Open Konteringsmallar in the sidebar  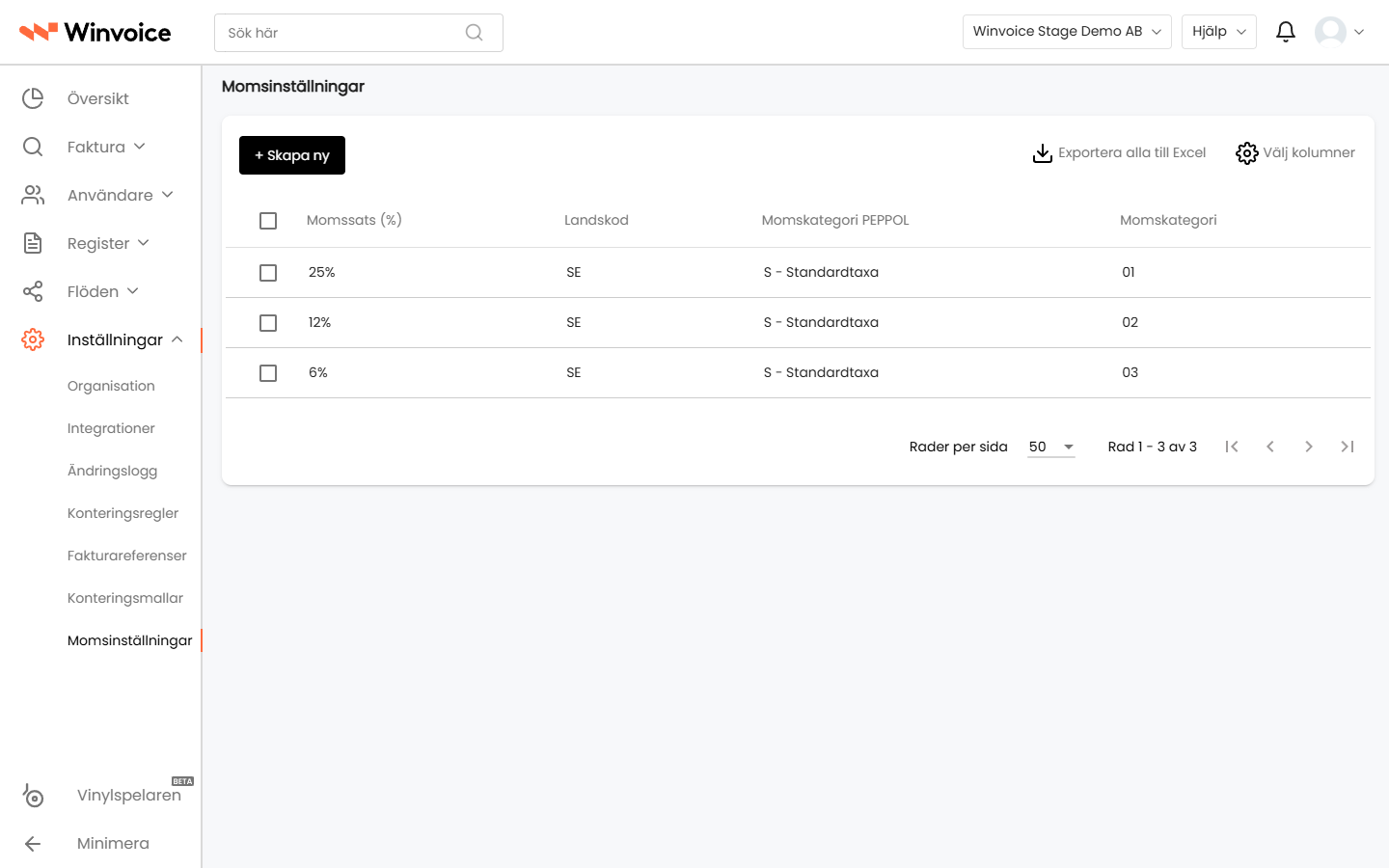pos(125,598)
